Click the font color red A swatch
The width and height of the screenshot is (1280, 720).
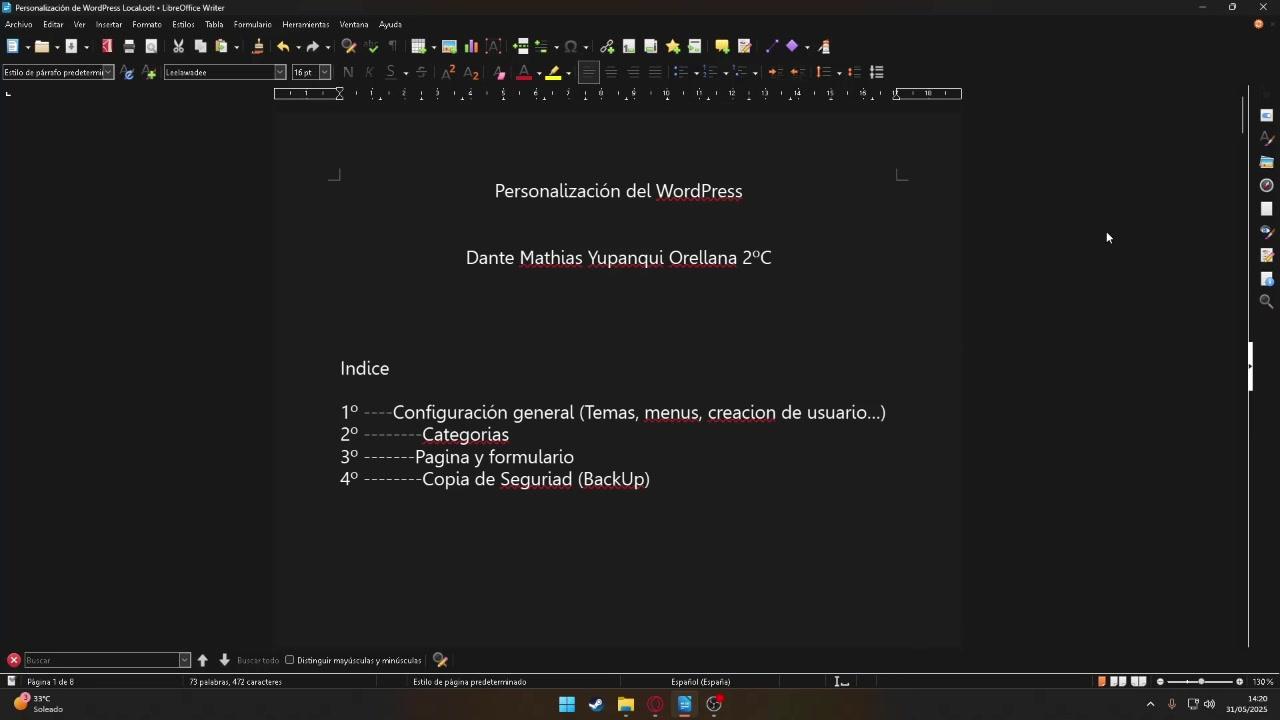(524, 72)
